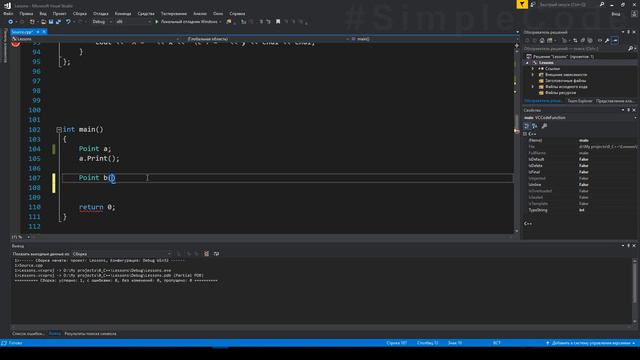The height and width of the screenshot is (360, 640).
Task: Click the Home icon in Solution Explorer toolbar
Action: 542,40
